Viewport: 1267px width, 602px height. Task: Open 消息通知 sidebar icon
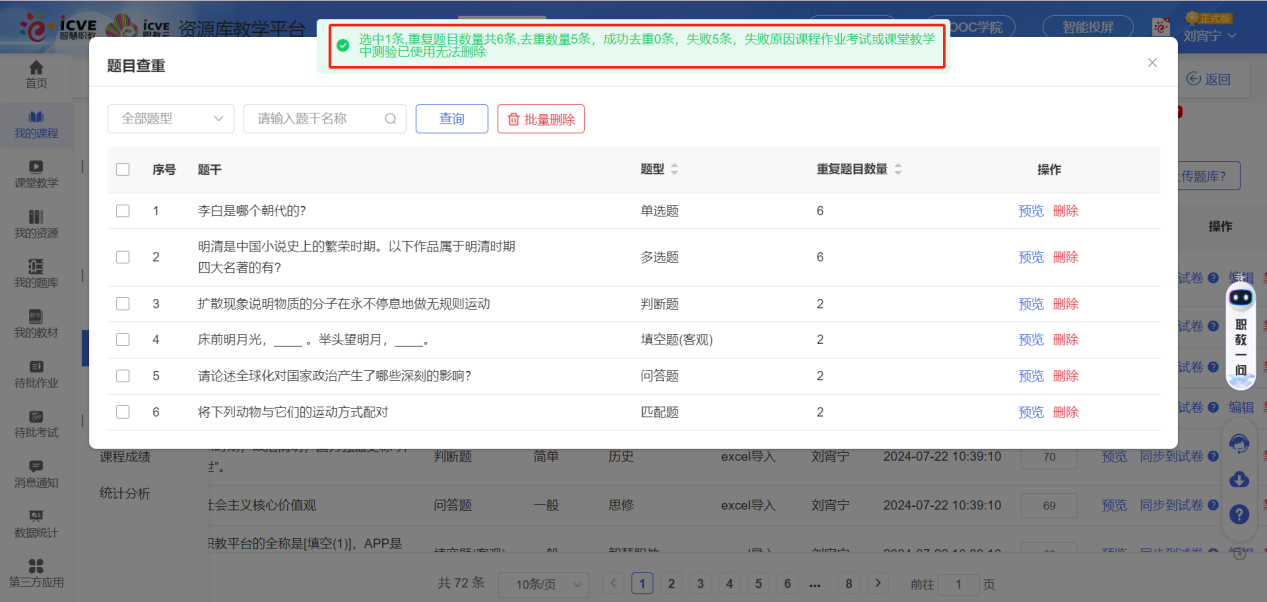36,467
